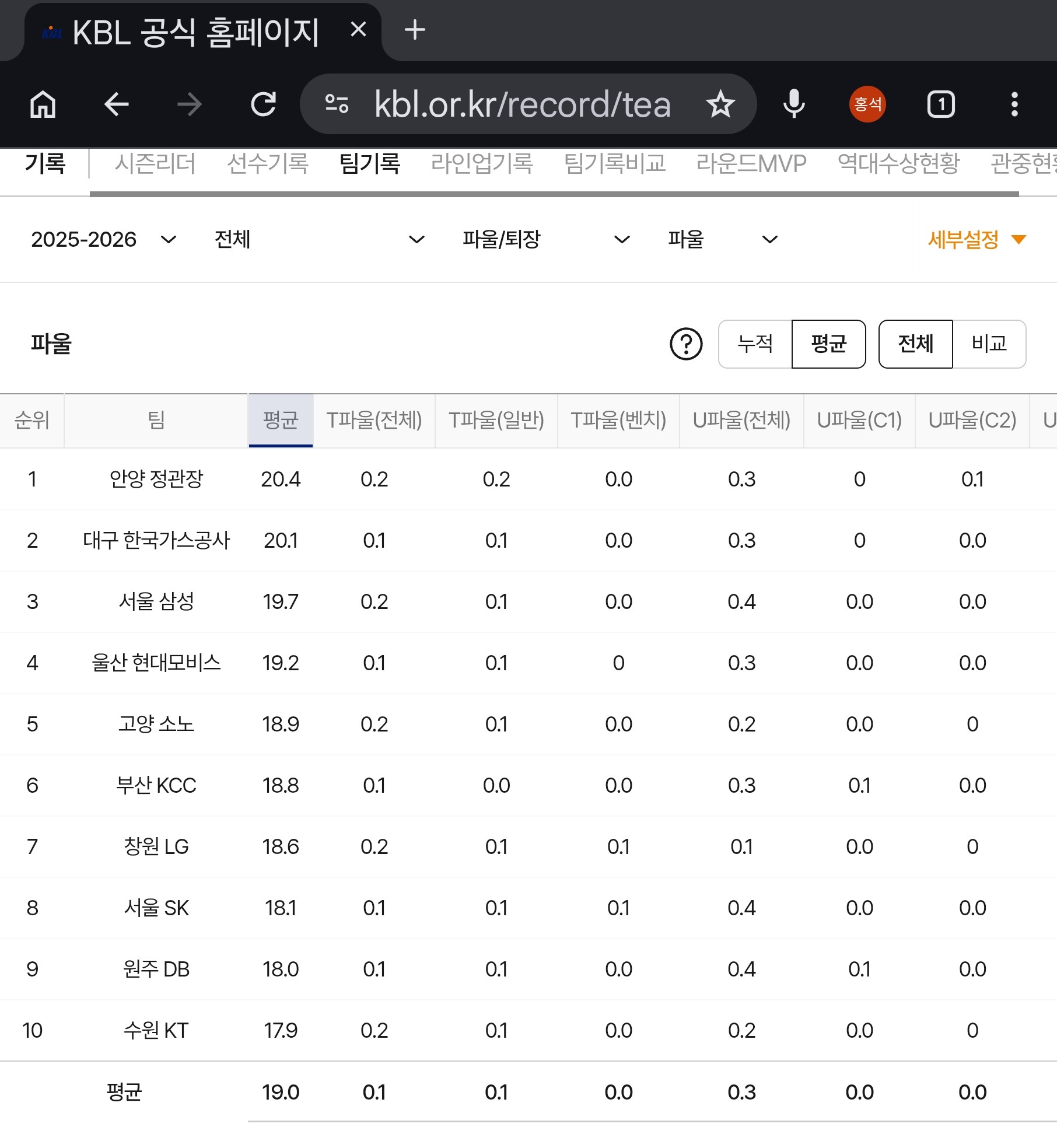Viewport: 1057px width, 1148px height.
Task: Bookmark this page with the star icon
Action: coord(720,104)
